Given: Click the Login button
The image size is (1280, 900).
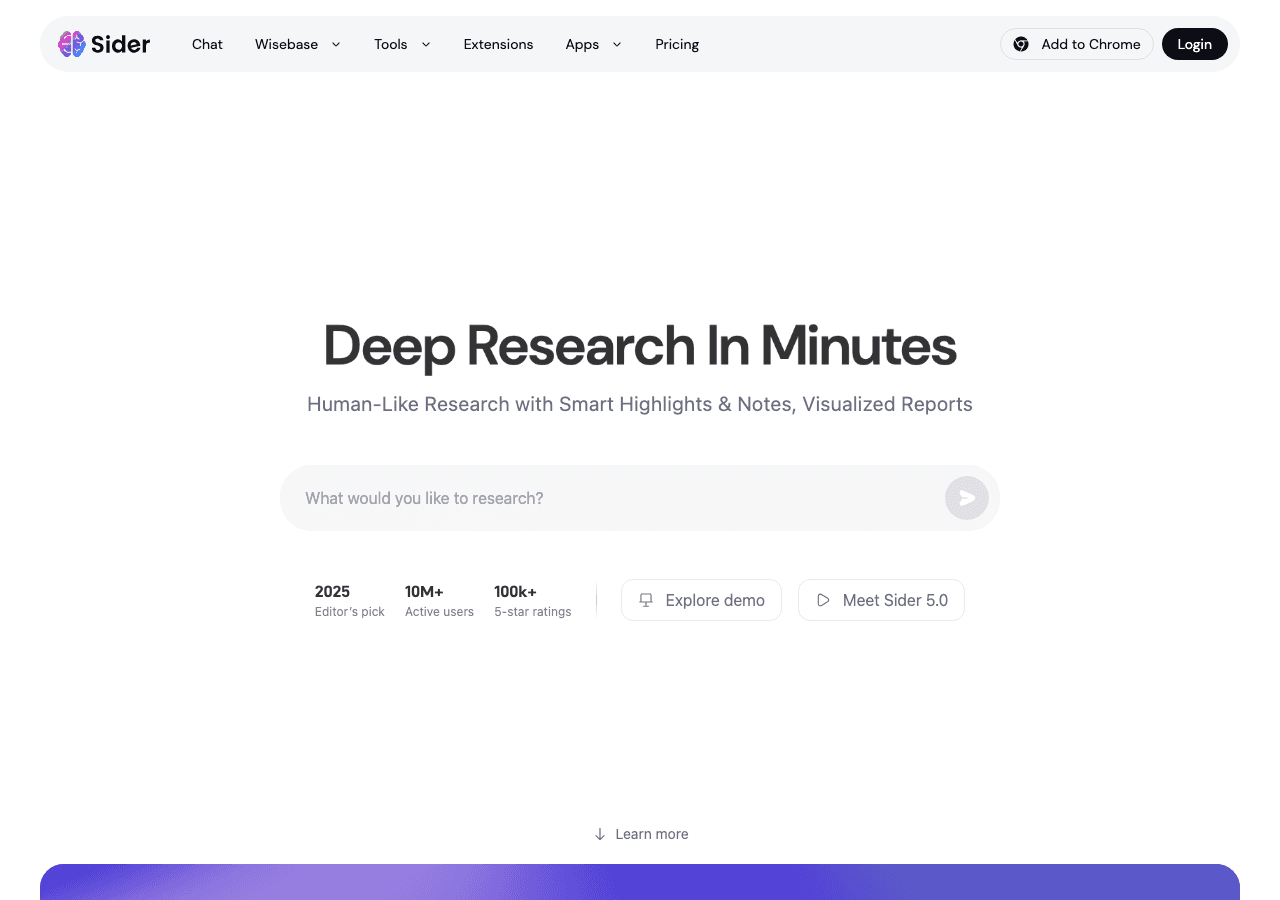Looking at the screenshot, I should tap(1195, 44).
